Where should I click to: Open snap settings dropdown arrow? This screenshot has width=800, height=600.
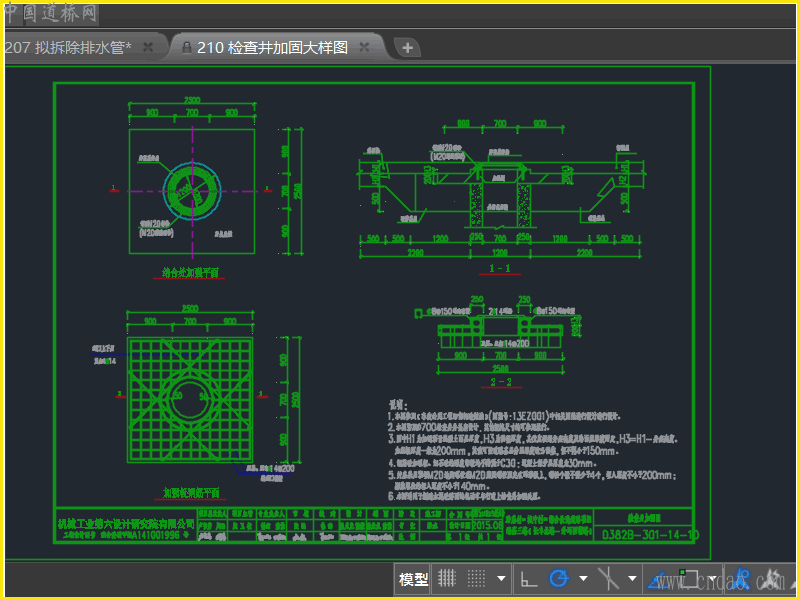501,579
